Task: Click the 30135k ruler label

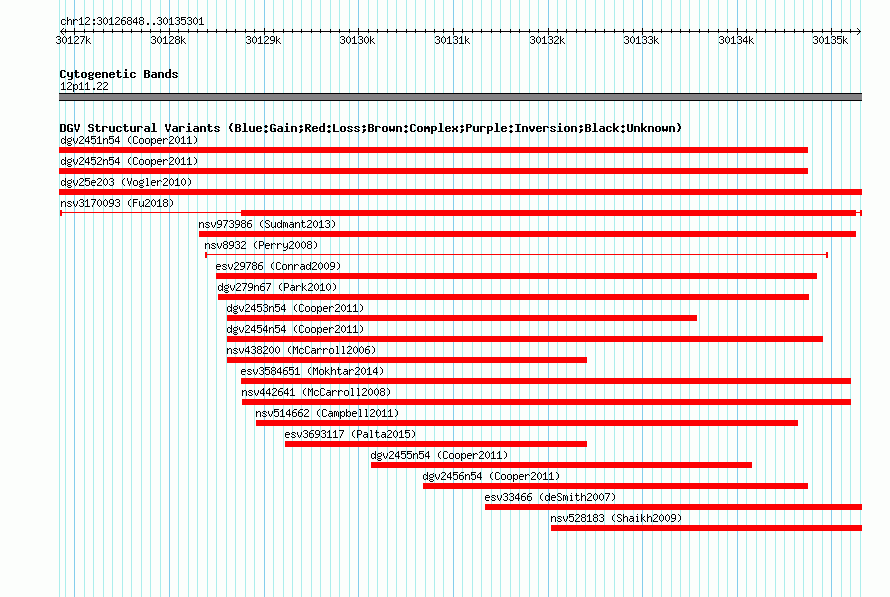Action: point(830,40)
